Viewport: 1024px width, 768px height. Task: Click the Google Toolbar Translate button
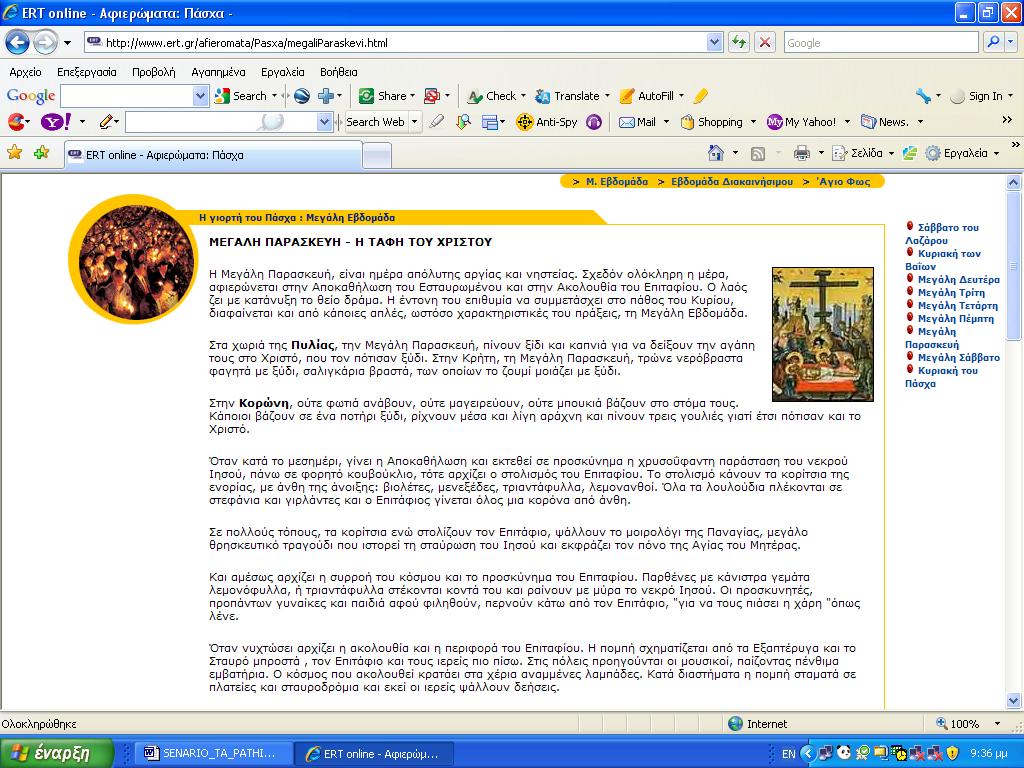tap(571, 96)
